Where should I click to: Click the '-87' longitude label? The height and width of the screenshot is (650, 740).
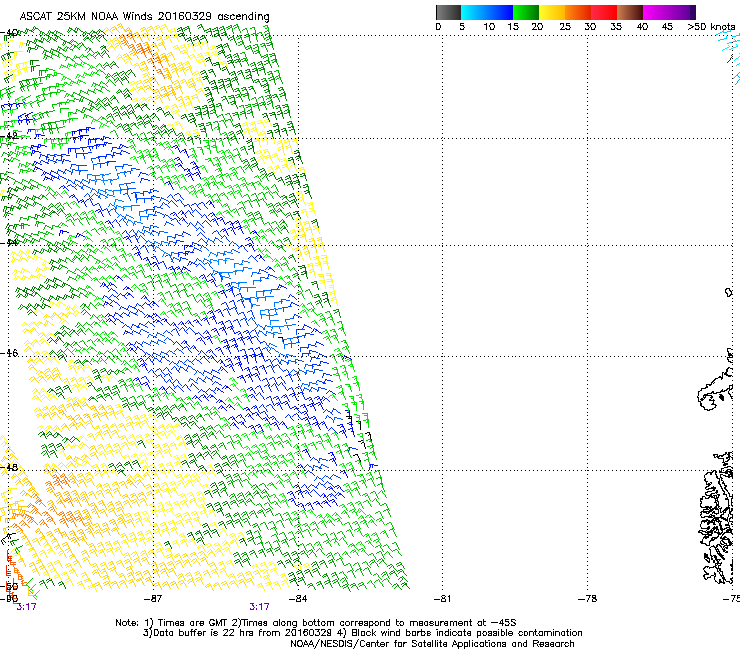[x=153, y=599]
